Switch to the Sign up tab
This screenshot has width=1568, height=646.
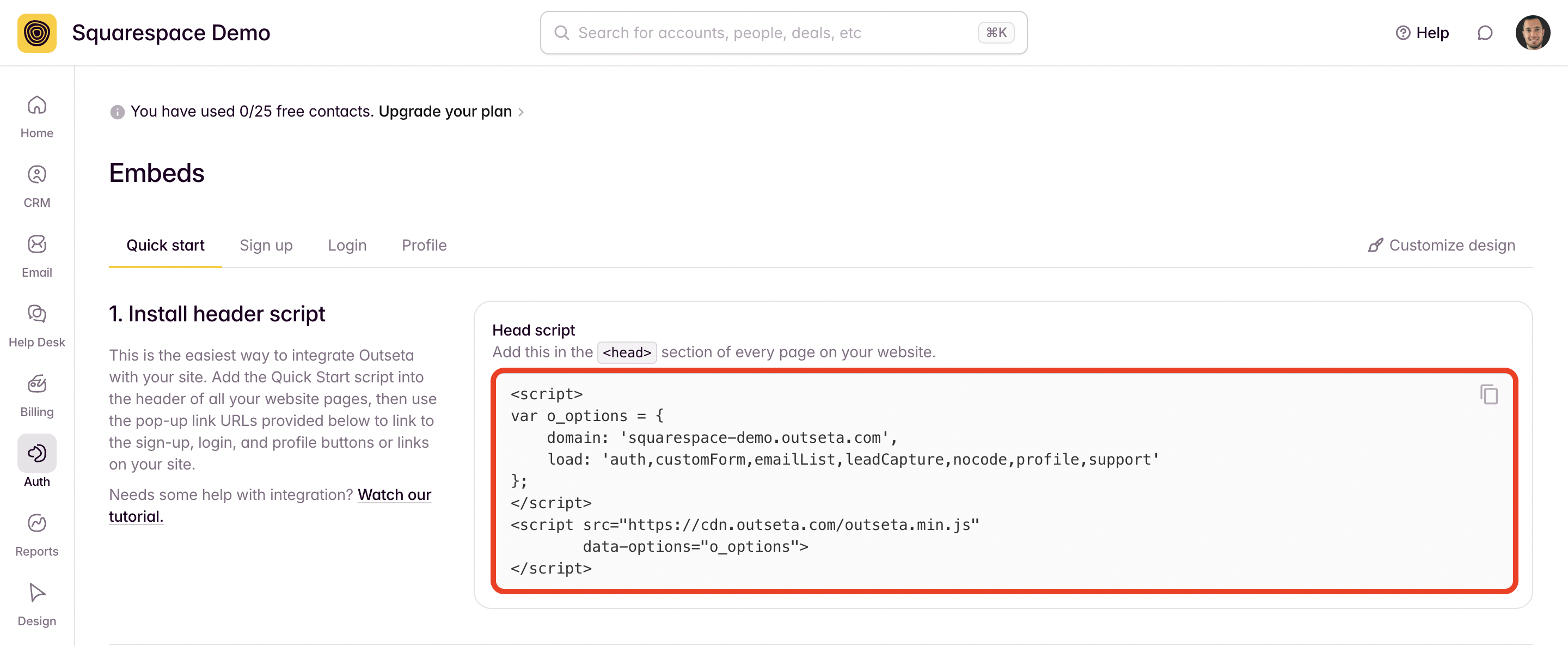coord(266,245)
